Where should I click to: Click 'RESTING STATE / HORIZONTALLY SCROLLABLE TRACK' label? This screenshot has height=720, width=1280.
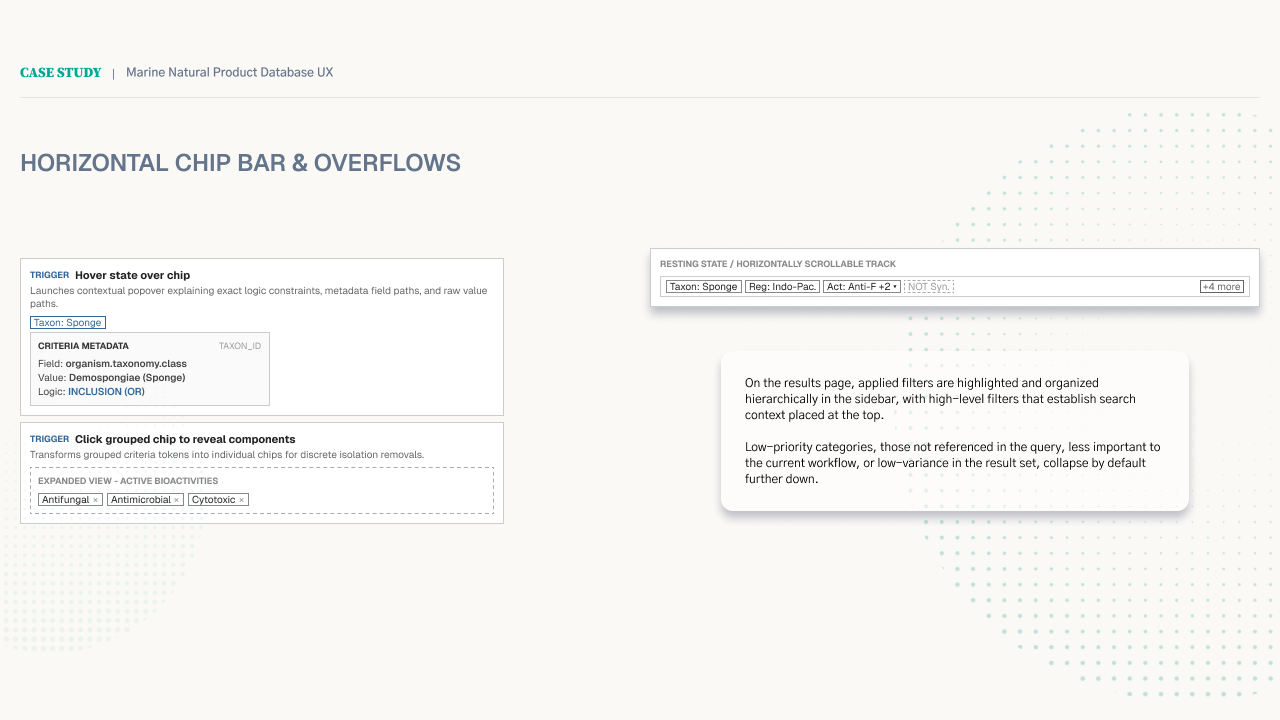[x=778, y=264]
